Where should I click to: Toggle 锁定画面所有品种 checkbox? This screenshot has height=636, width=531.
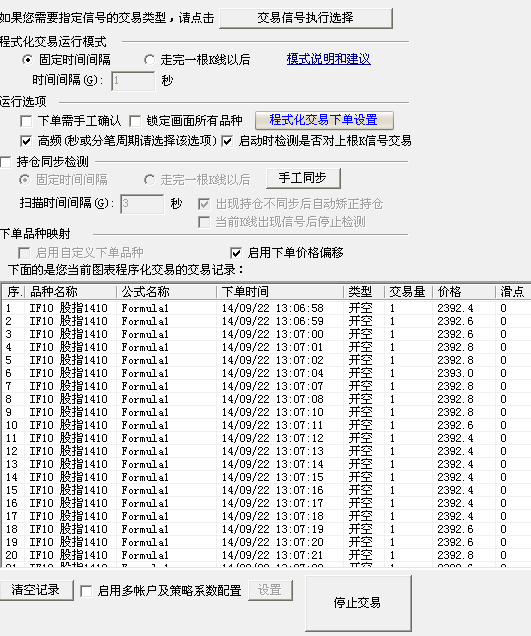pyautogui.click(x=135, y=121)
